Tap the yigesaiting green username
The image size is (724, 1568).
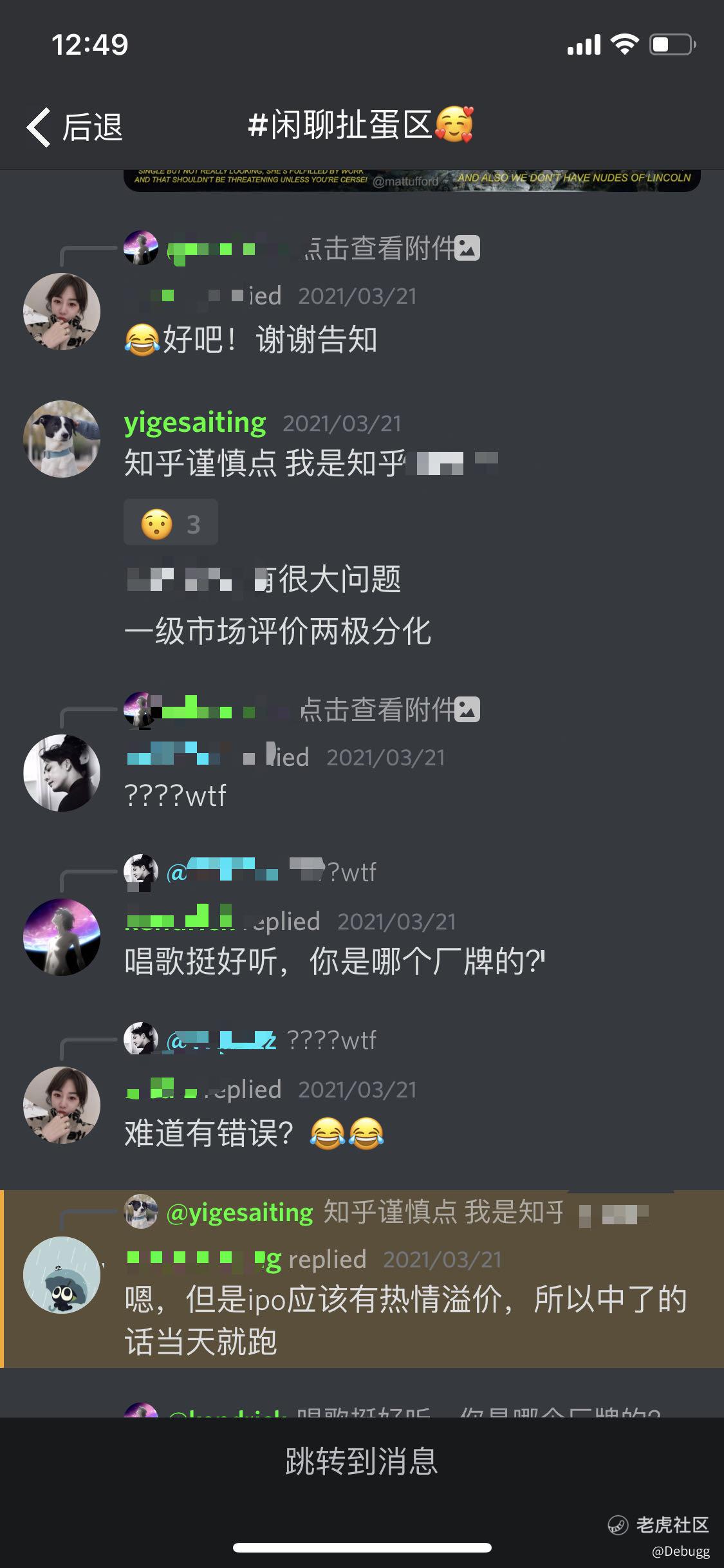195,423
